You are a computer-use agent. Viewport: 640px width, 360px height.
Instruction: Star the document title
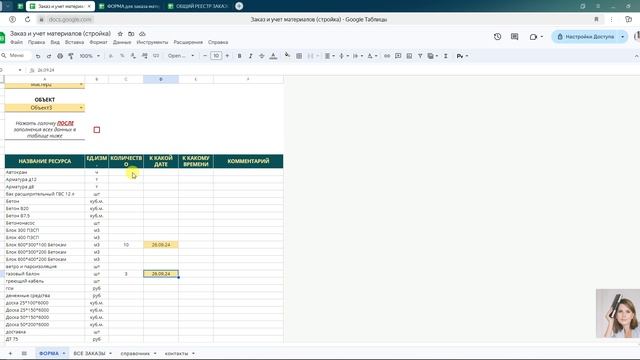coord(120,34)
